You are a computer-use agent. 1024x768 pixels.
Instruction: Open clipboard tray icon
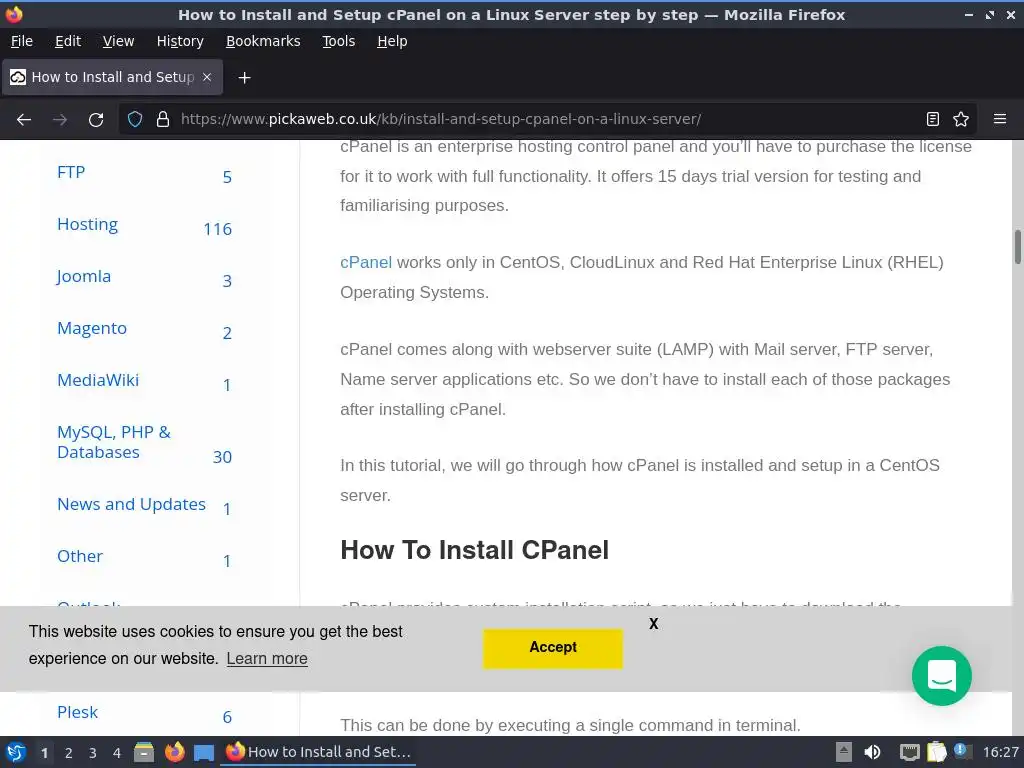click(x=936, y=752)
